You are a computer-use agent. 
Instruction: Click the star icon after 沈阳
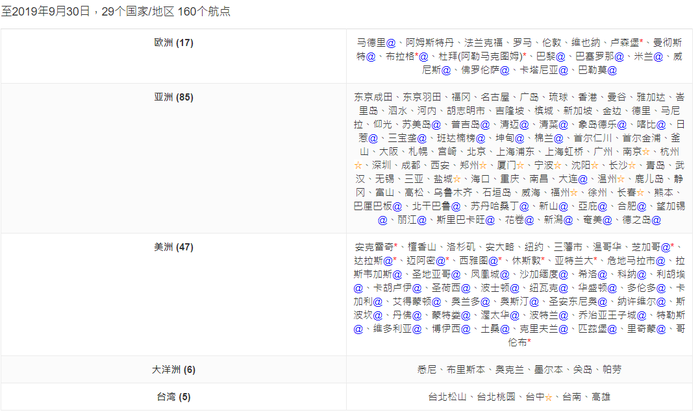[595, 166]
